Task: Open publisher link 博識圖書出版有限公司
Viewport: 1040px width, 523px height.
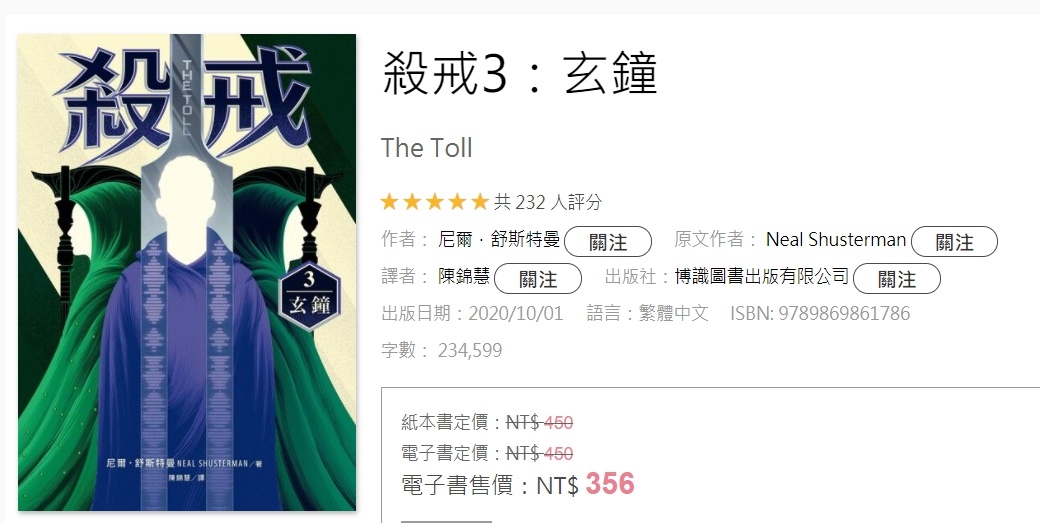Action: tap(762, 276)
